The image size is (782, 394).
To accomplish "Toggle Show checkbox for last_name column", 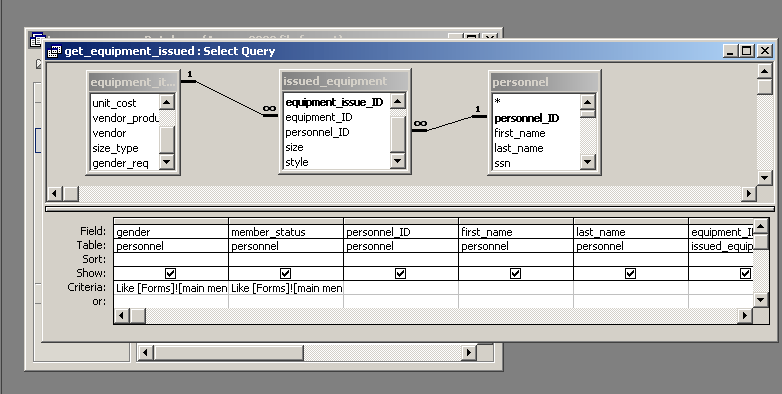I will tap(630, 273).
